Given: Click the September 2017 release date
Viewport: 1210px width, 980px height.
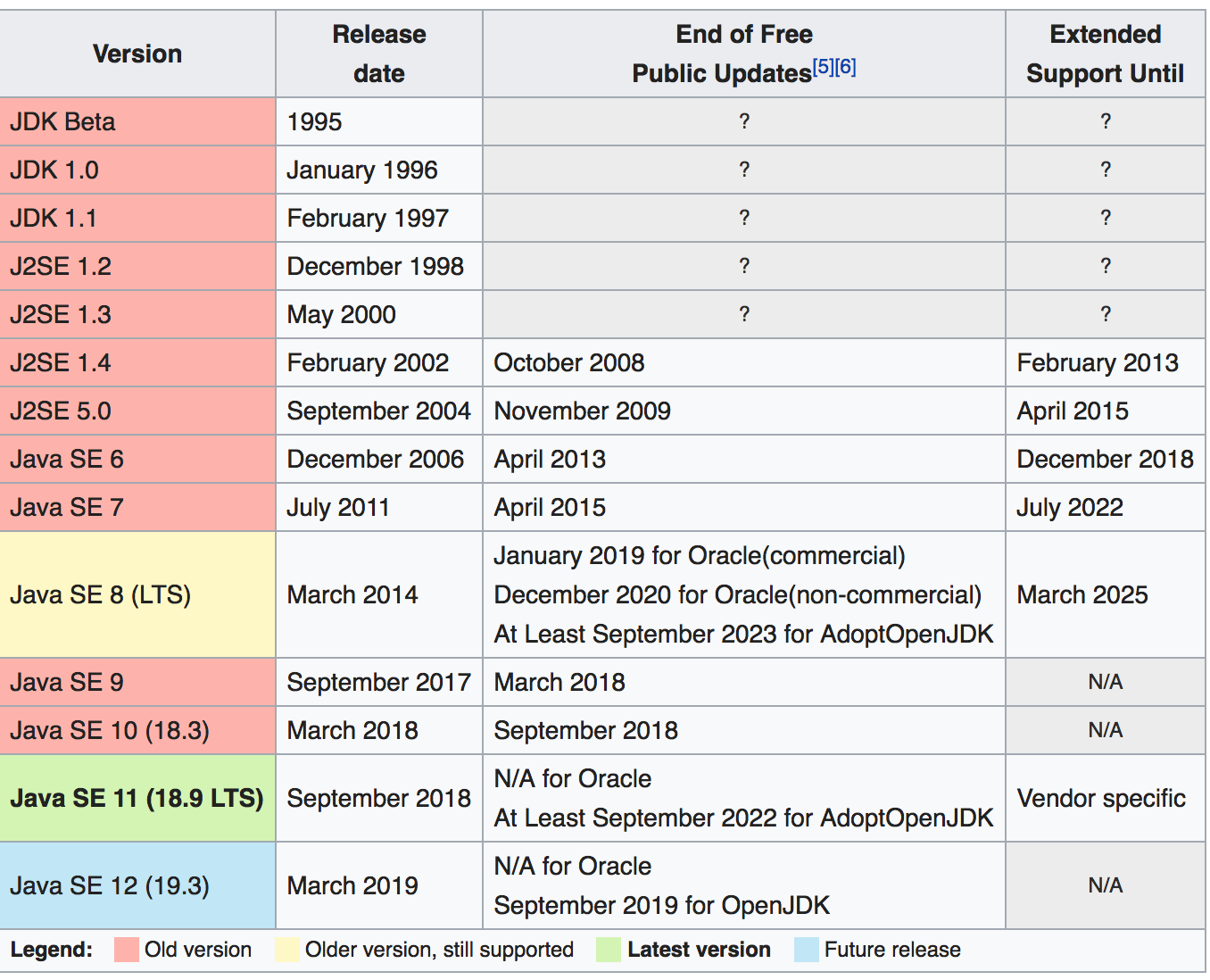Looking at the screenshot, I should (378, 682).
